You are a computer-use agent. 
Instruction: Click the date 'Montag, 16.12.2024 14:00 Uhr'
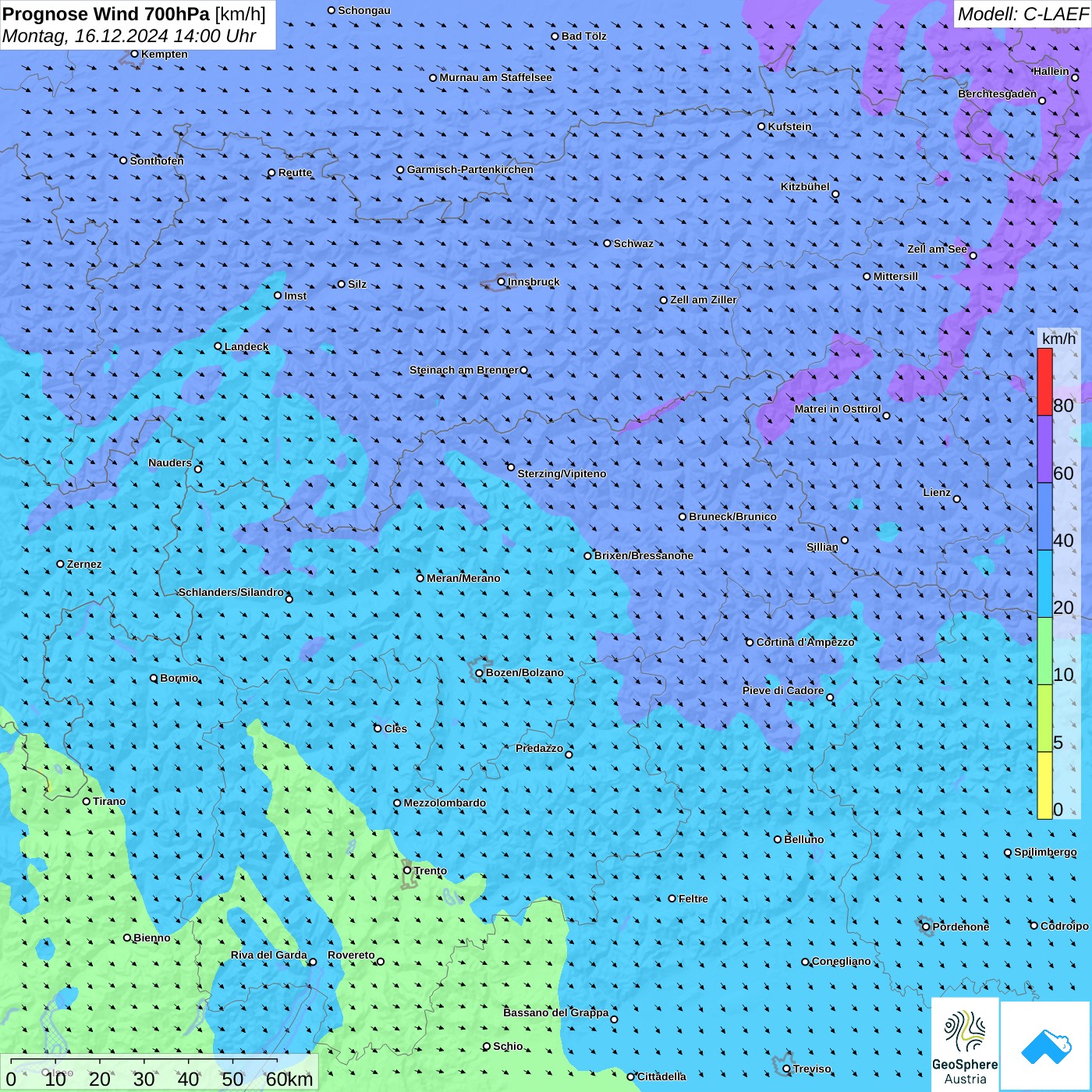[129, 36]
